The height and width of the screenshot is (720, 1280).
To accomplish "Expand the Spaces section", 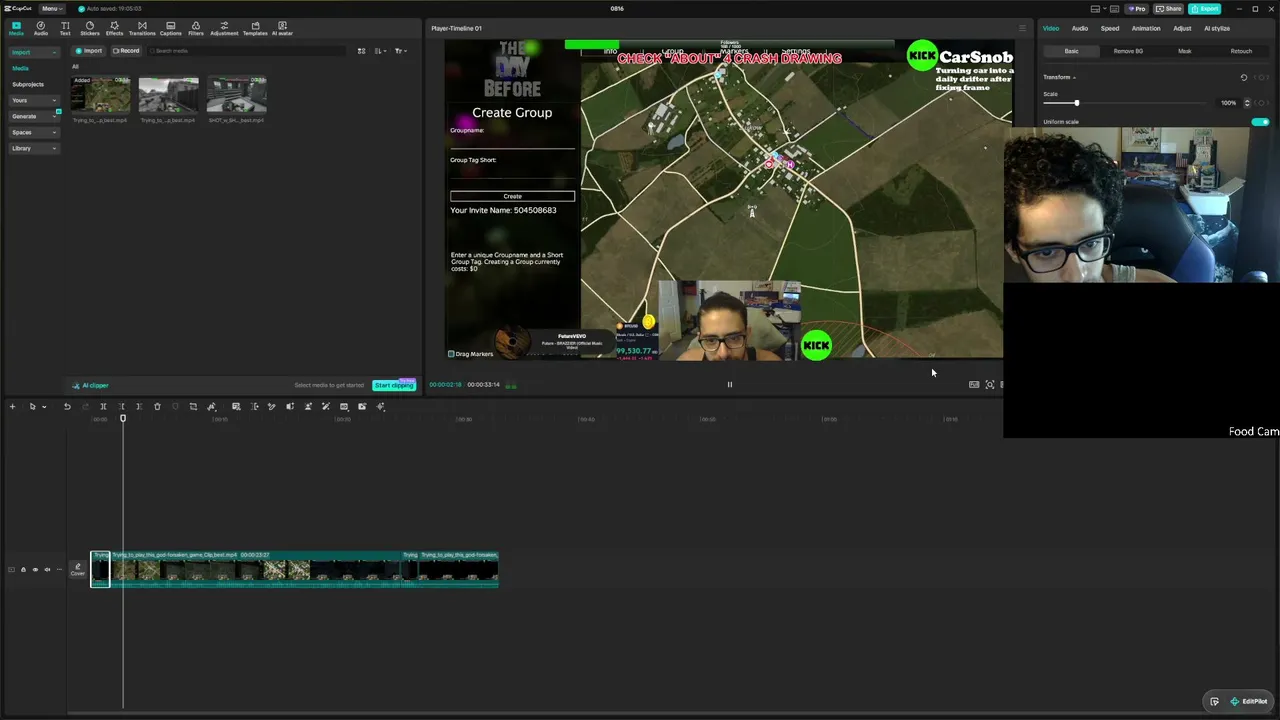I will pyautogui.click(x=34, y=132).
